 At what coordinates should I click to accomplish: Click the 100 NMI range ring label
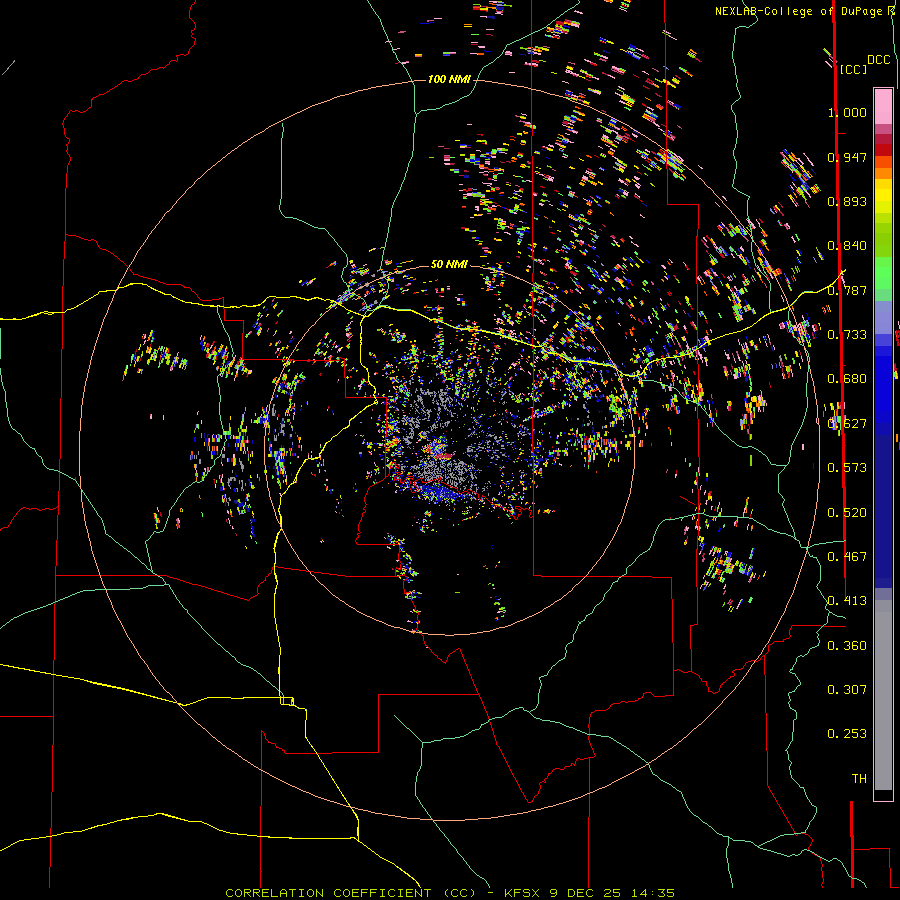(449, 79)
